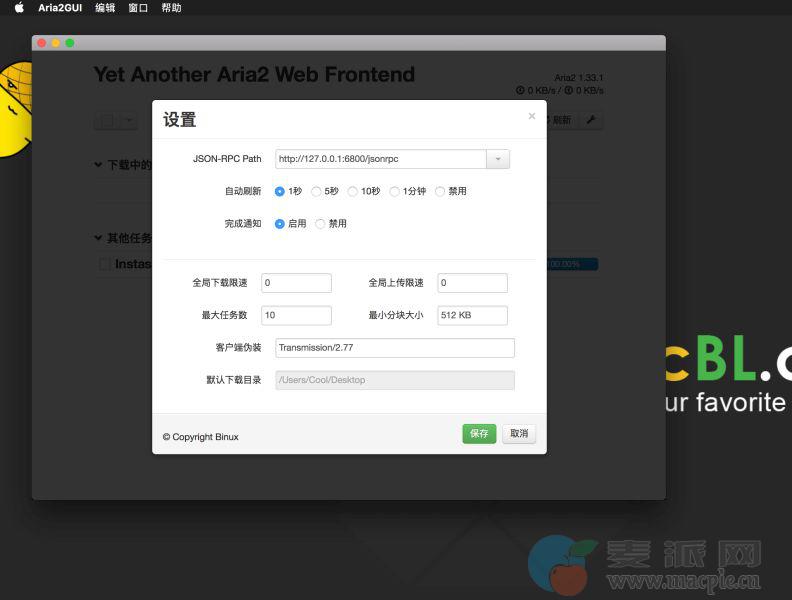Image resolution: width=792 pixels, height=600 pixels.
Task: Choose 10秒 auto-refresh option
Action: coord(353,191)
